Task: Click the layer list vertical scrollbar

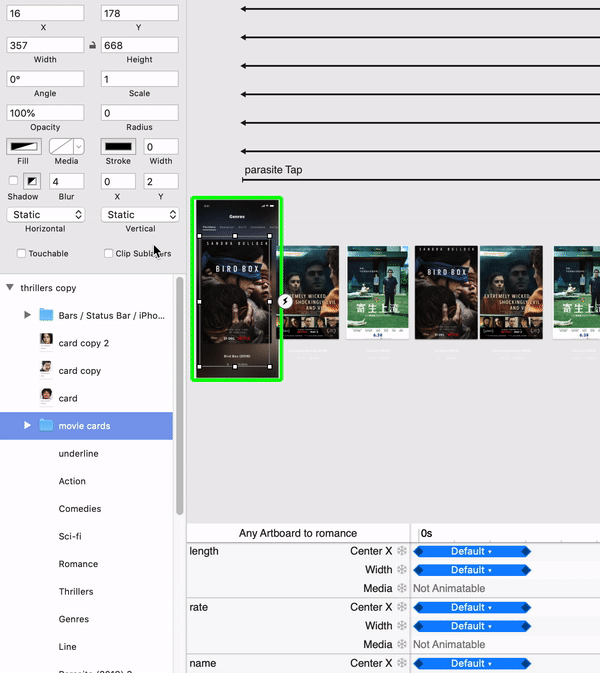Action: 179,395
